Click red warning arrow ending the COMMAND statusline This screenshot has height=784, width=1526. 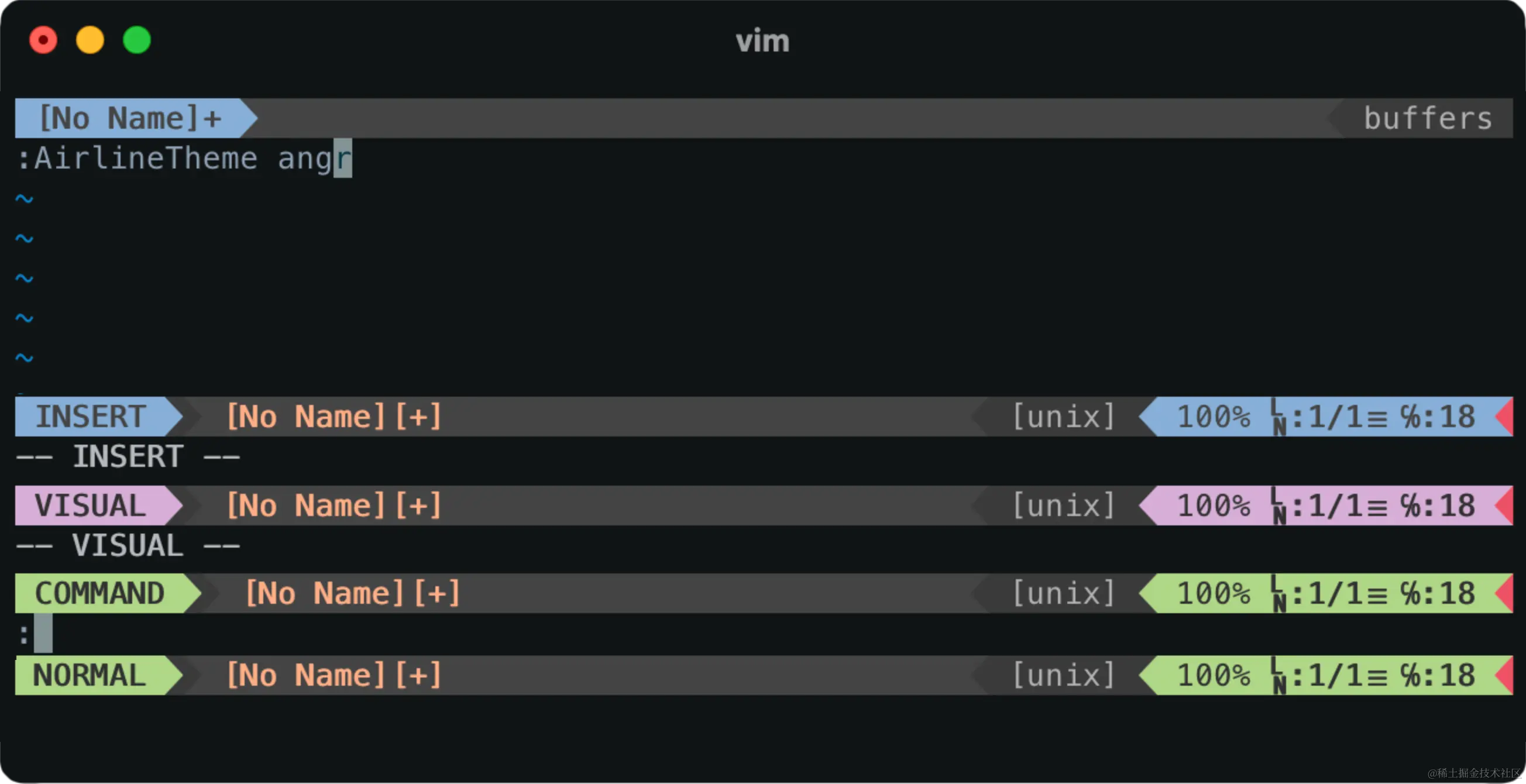point(1506,593)
